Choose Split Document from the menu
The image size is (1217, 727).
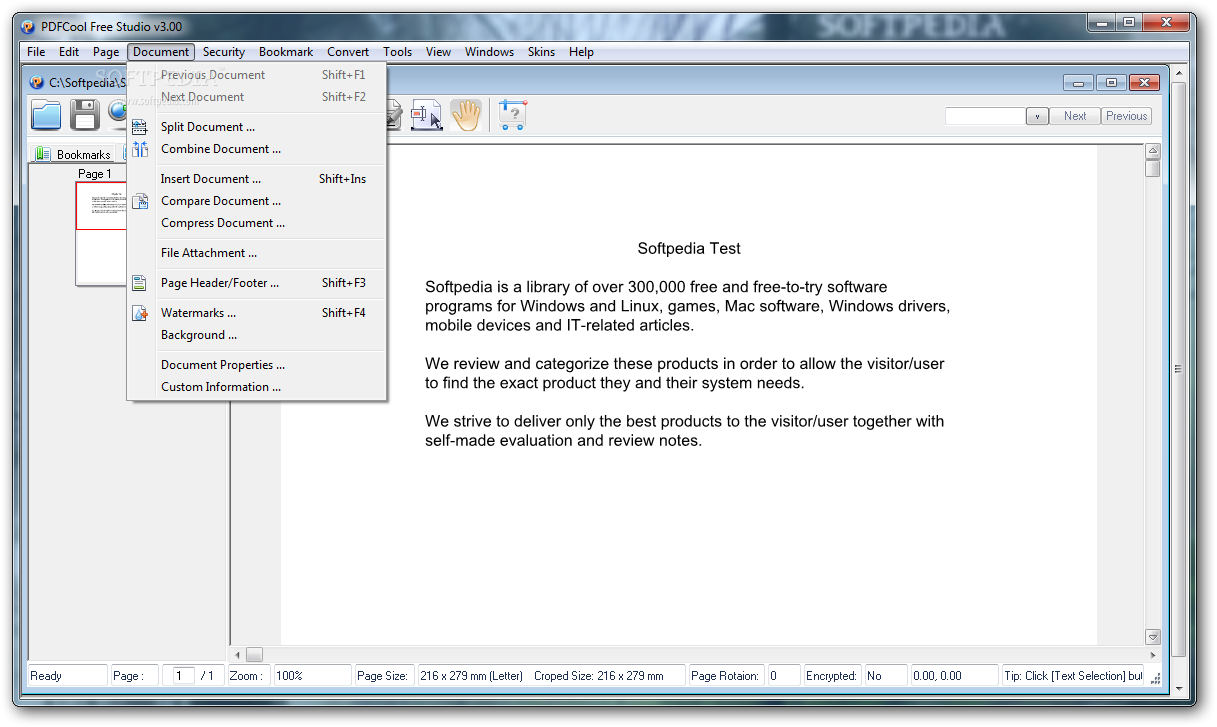(257, 127)
